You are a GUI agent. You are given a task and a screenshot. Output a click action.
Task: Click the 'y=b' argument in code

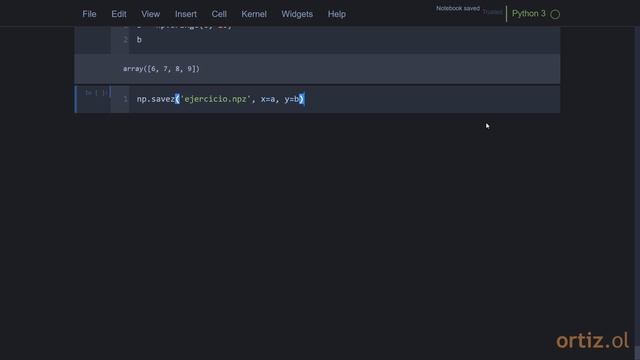292,99
